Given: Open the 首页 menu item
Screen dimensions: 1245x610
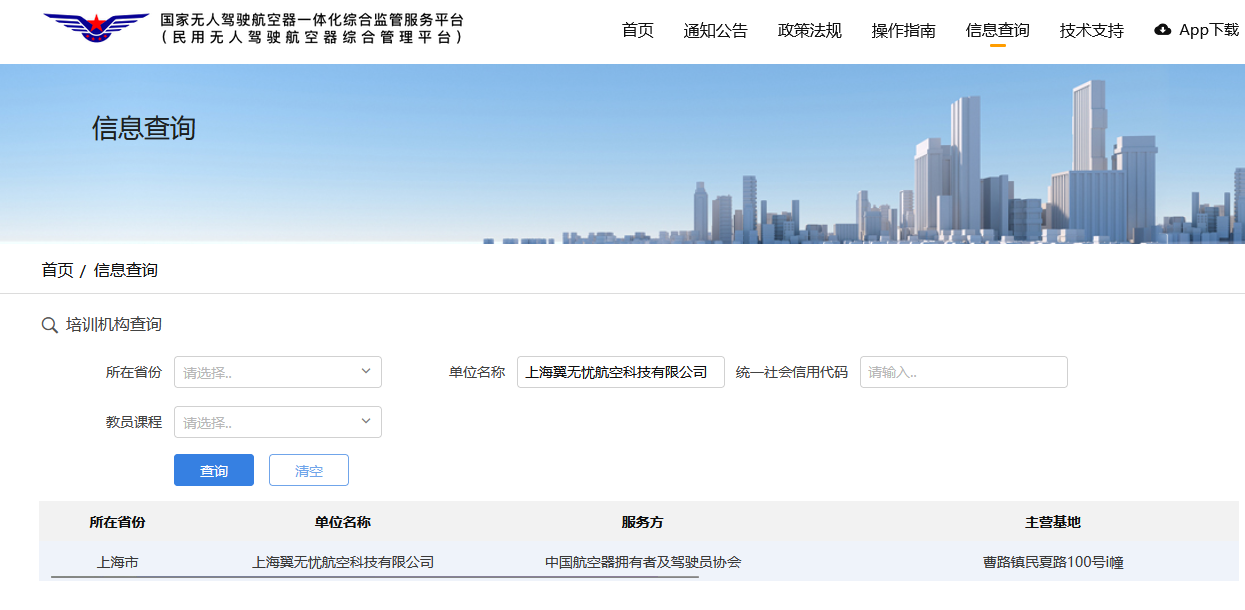Looking at the screenshot, I should [x=638, y=30].
